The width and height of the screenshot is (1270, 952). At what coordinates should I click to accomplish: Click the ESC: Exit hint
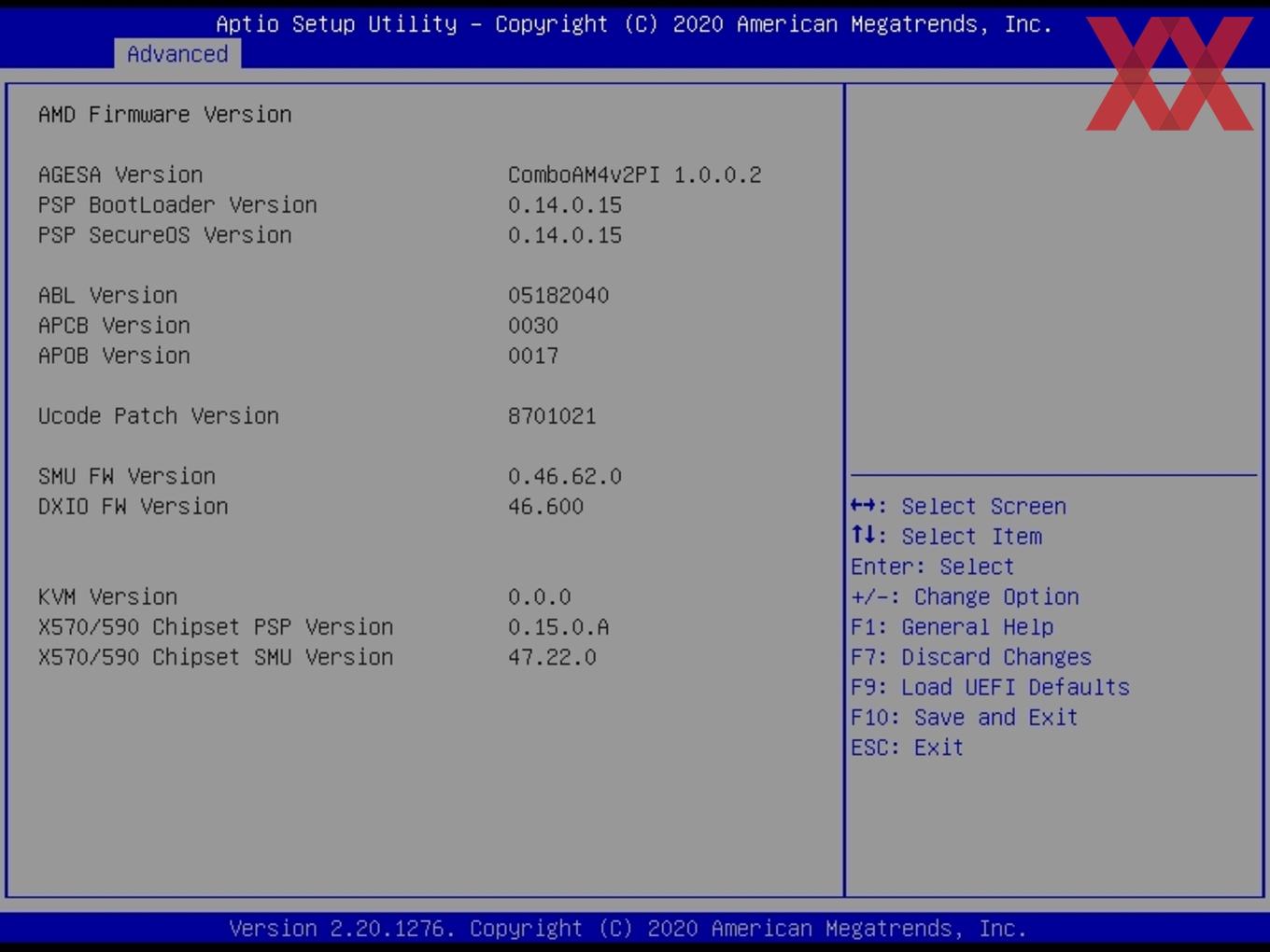[x=907, y=748]
